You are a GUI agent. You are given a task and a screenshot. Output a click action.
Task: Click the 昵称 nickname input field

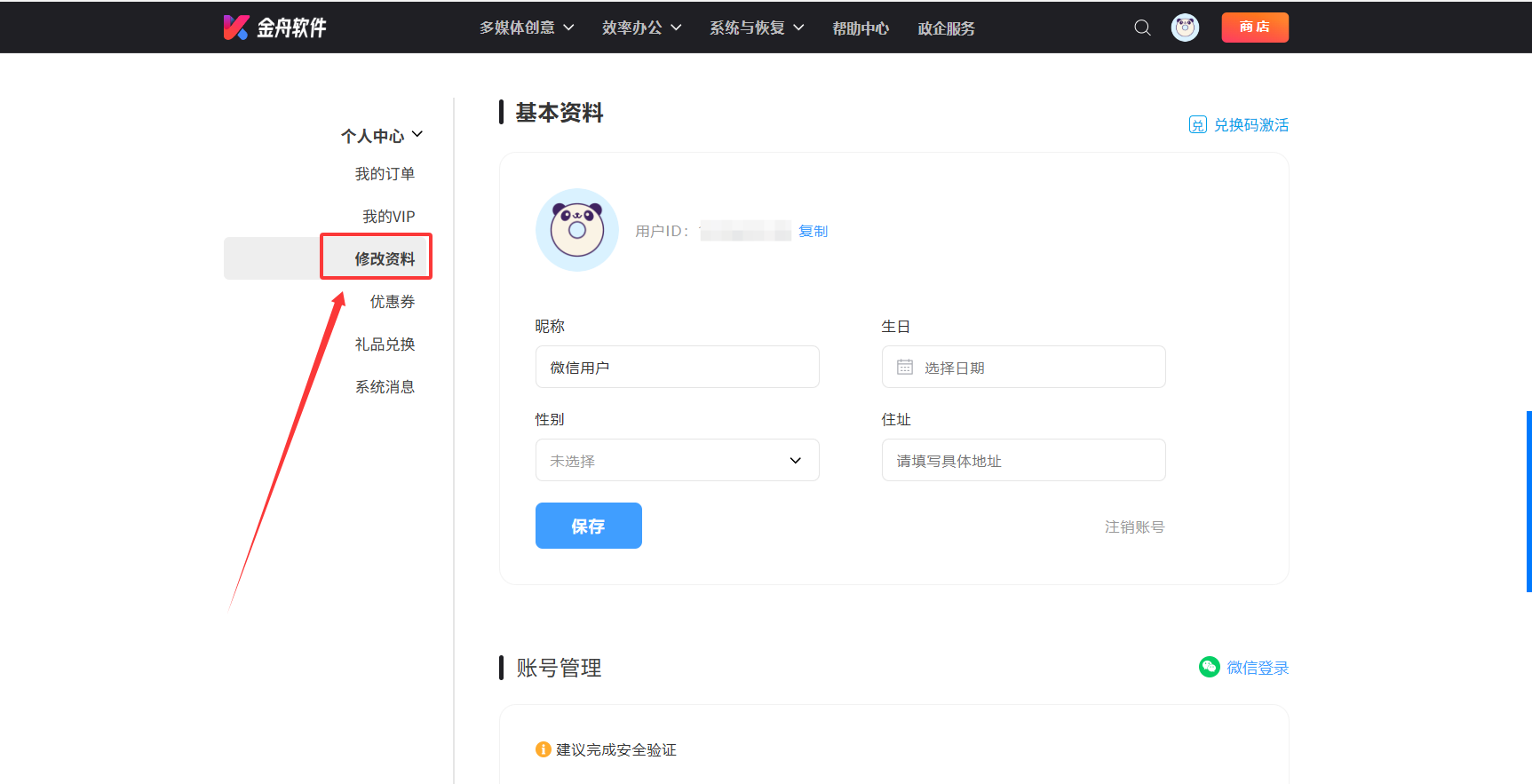click(x=677, y=367)
